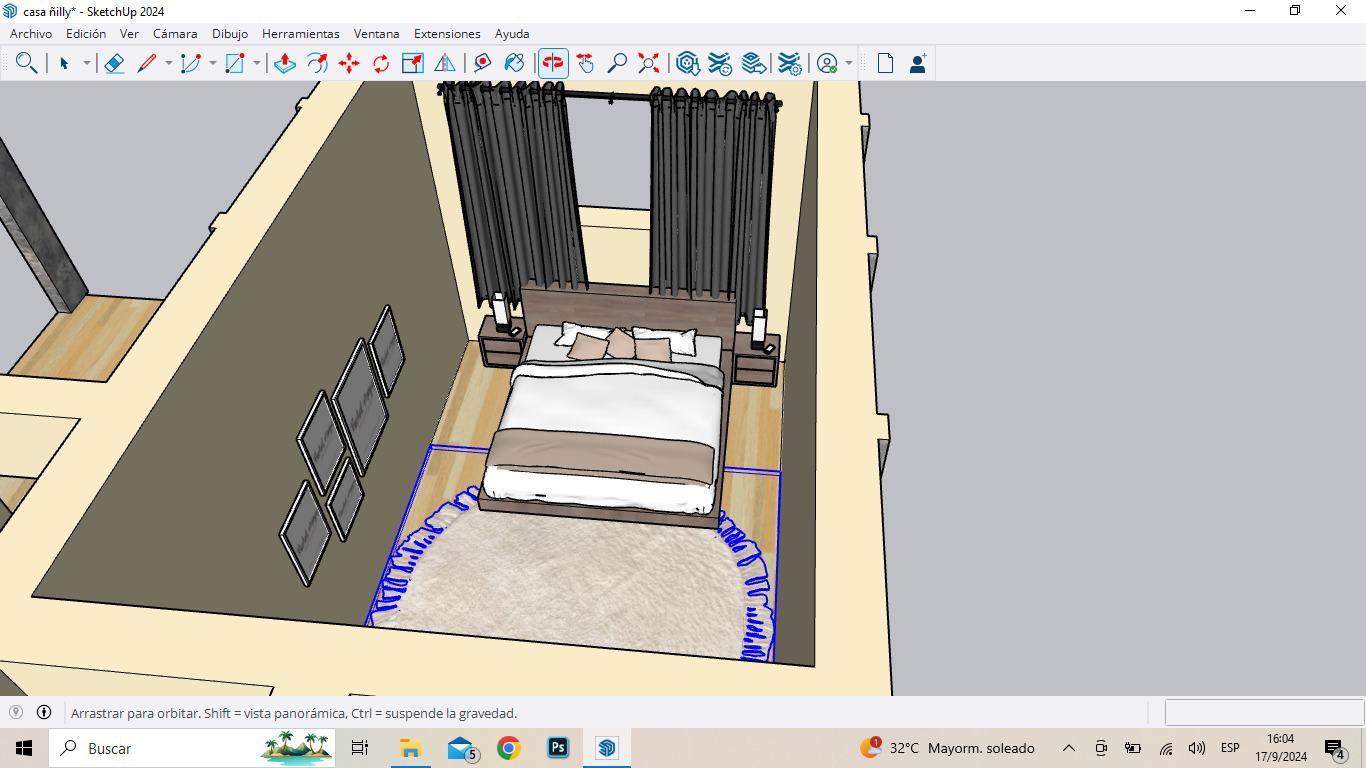The height and width of the screenshot is (768, 1366).
Task: Open the Cámara menu
Action: point(175,33)
